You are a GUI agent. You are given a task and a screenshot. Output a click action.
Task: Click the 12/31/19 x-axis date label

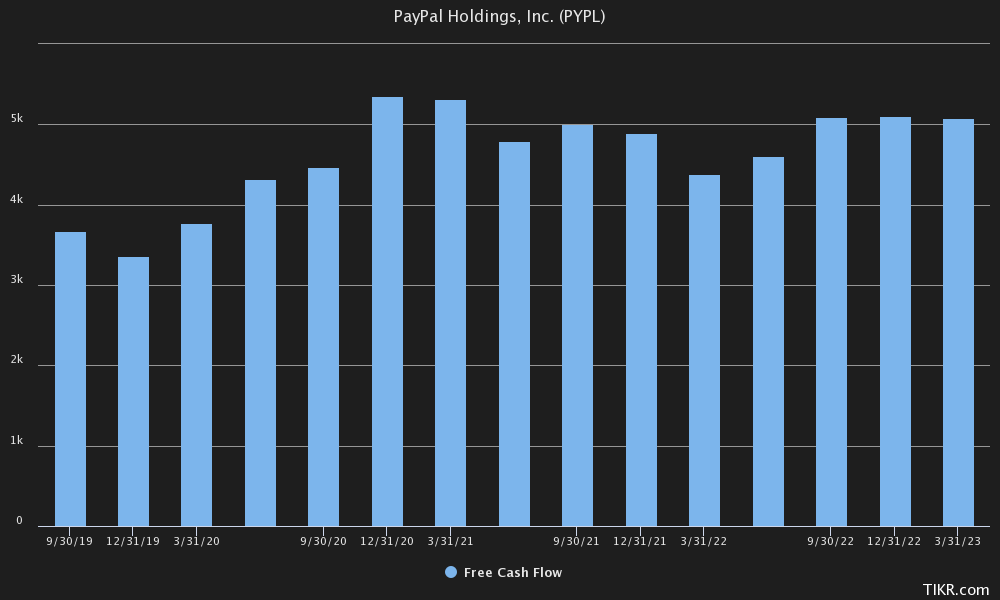tap(133, 541)
